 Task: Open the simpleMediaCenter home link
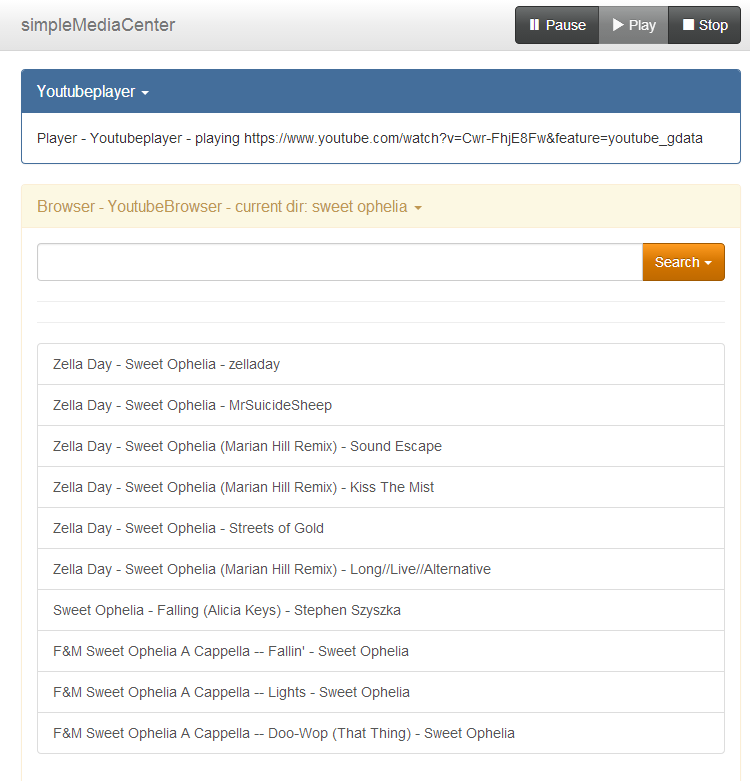pyautogui.click(x=98, y=25)
